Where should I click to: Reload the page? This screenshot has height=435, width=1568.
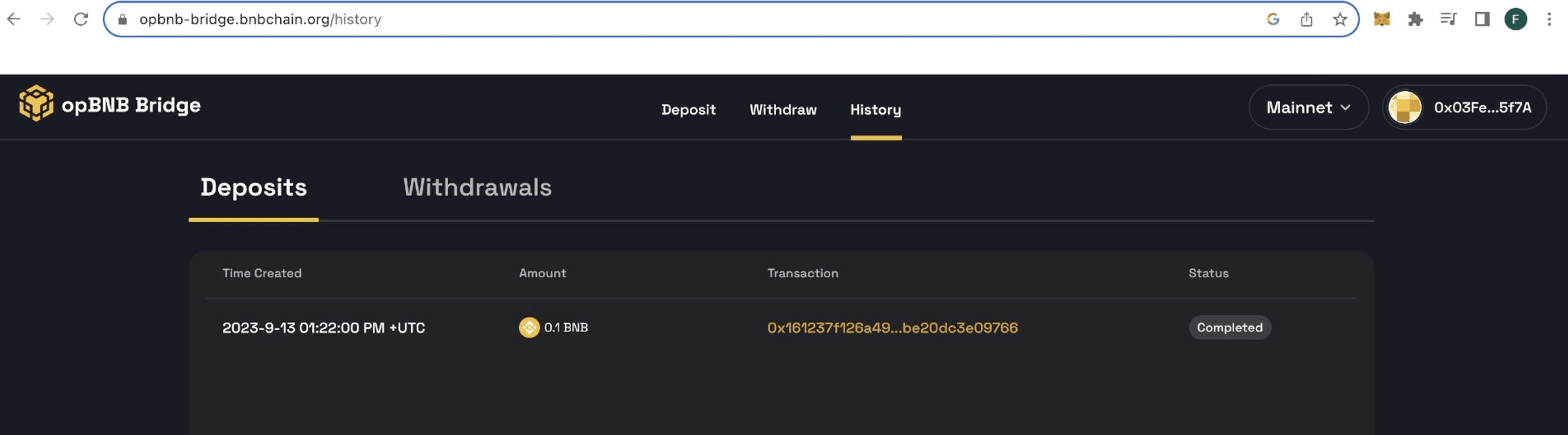coord(81,19)
